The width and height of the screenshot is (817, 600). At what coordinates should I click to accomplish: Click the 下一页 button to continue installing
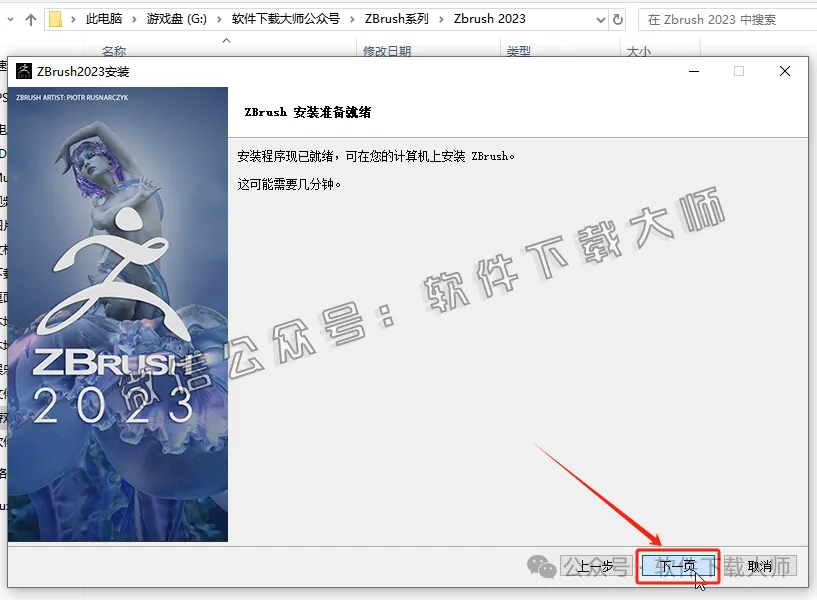[679, 564]
